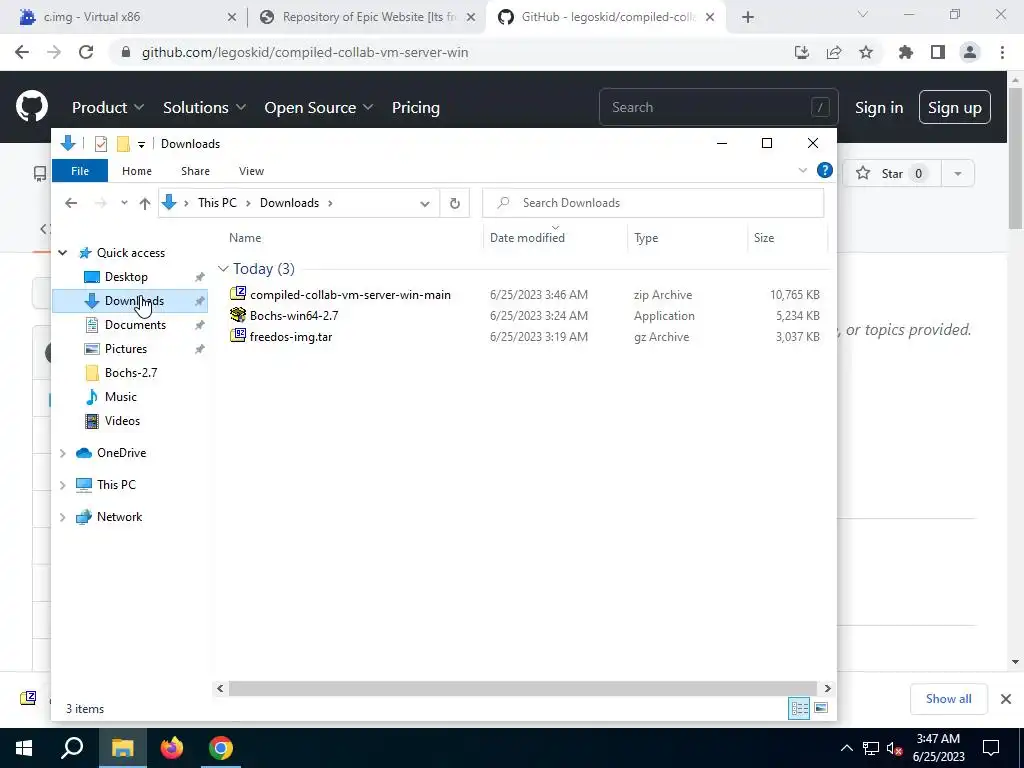Viewport: 1024px width, 768px height.
Task: Click the Search Downloads field
Action: tap(653, 203)
